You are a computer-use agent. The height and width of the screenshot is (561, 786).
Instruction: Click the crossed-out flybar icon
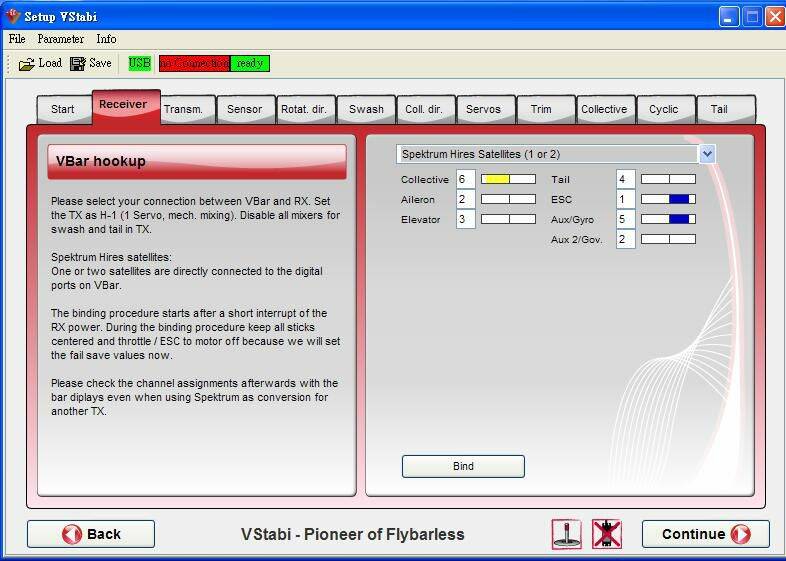coord(607,534)
